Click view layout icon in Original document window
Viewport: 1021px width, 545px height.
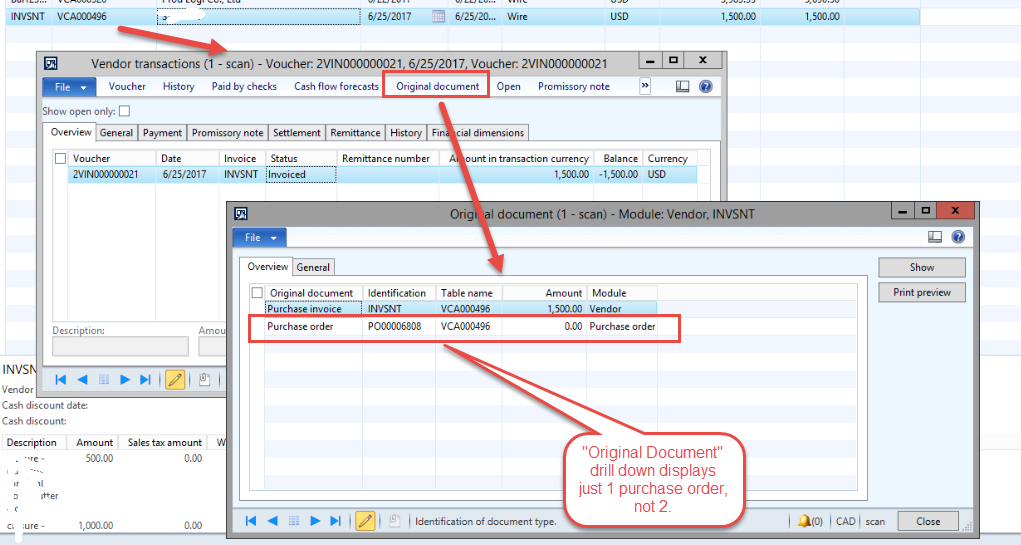pyautogui.click(x=935, y=237)
